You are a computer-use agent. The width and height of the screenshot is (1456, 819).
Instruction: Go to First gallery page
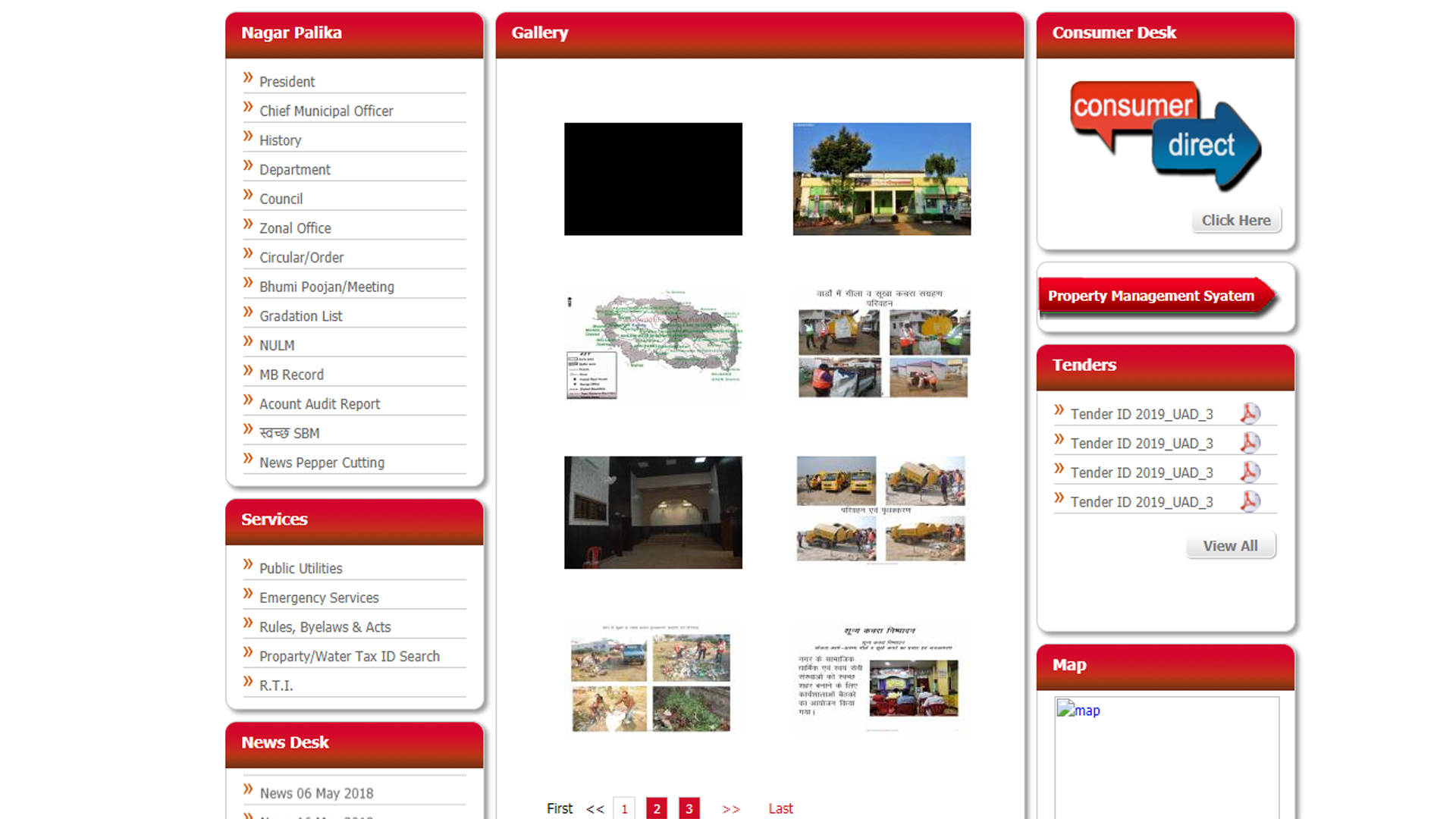tap(560, 809)
